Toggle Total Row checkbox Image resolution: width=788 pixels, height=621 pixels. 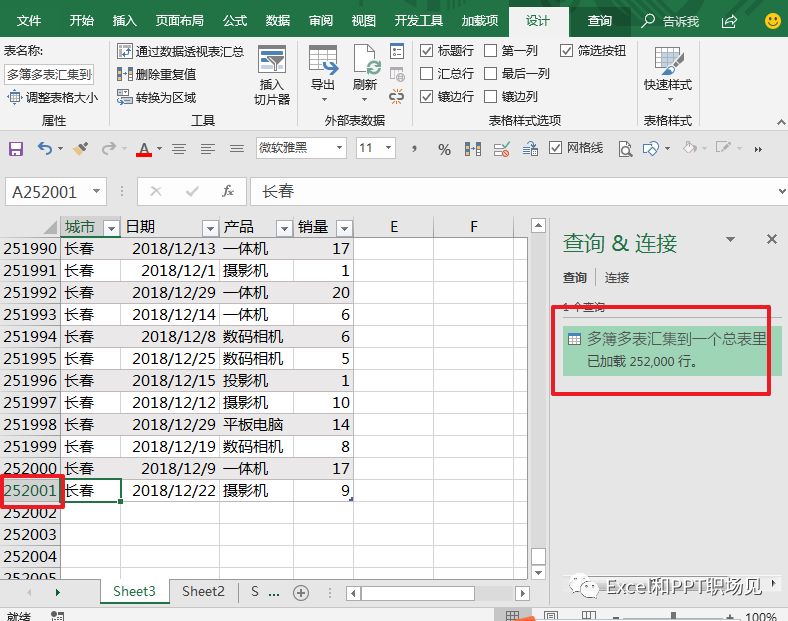click(427, 73)
